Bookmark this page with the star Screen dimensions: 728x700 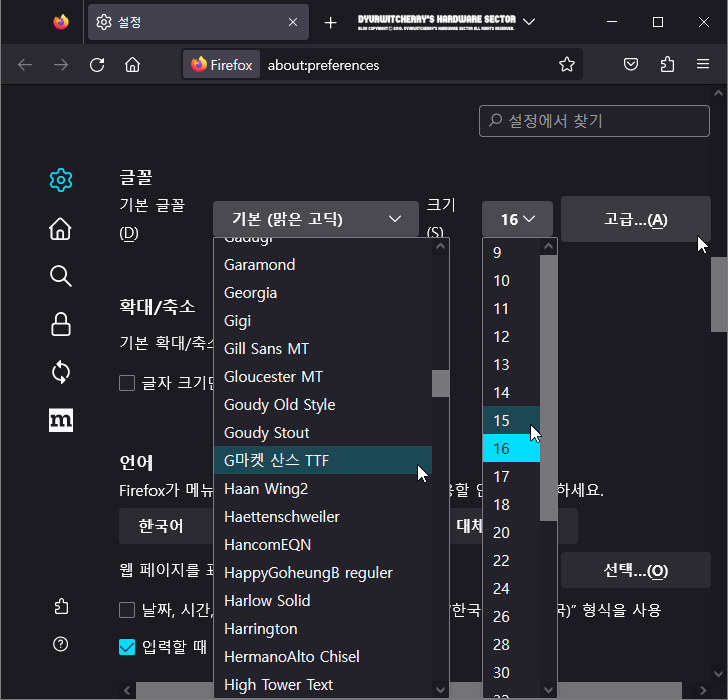pyautogui.click(x=567, y=65)
